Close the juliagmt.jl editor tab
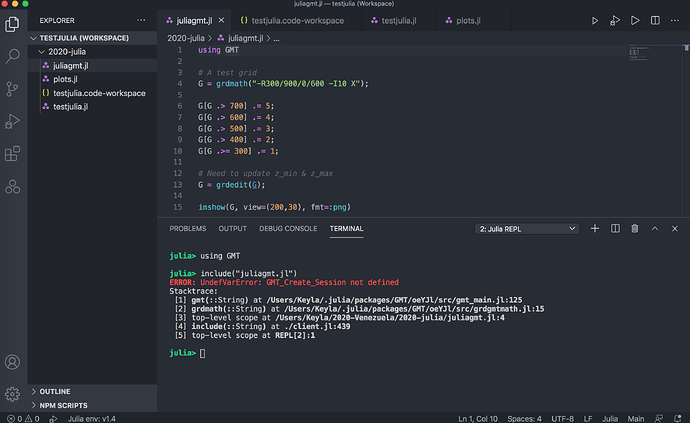The width and height of the screenshot is (690, 423). click(221, 20)
